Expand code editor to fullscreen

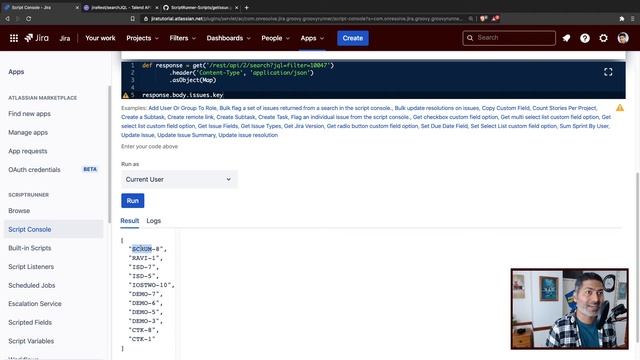pyautogui.click(x=608, y=72)
